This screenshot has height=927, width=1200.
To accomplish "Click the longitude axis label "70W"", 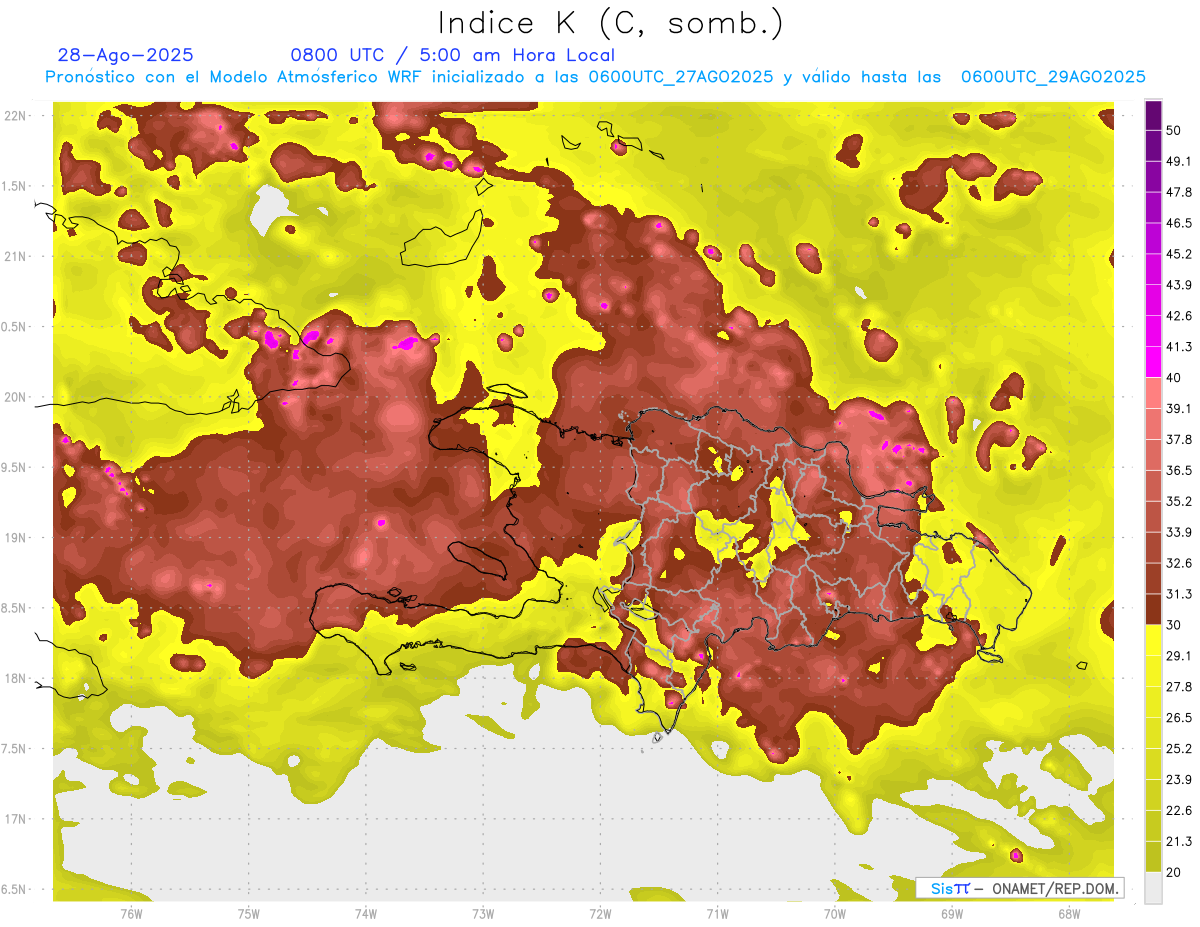I will pos(835,913).
